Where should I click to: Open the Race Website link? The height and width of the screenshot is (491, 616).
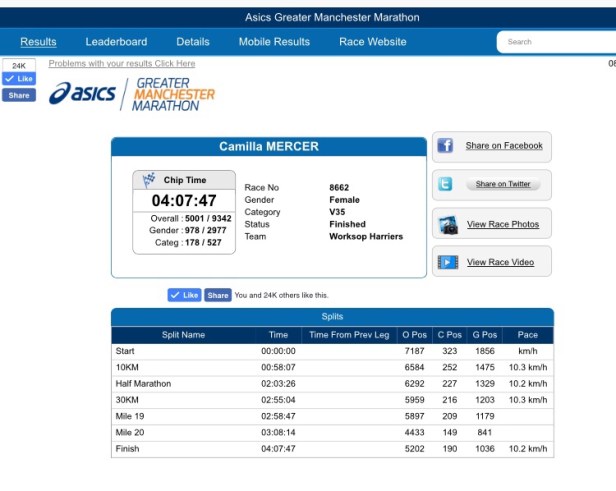373,42
